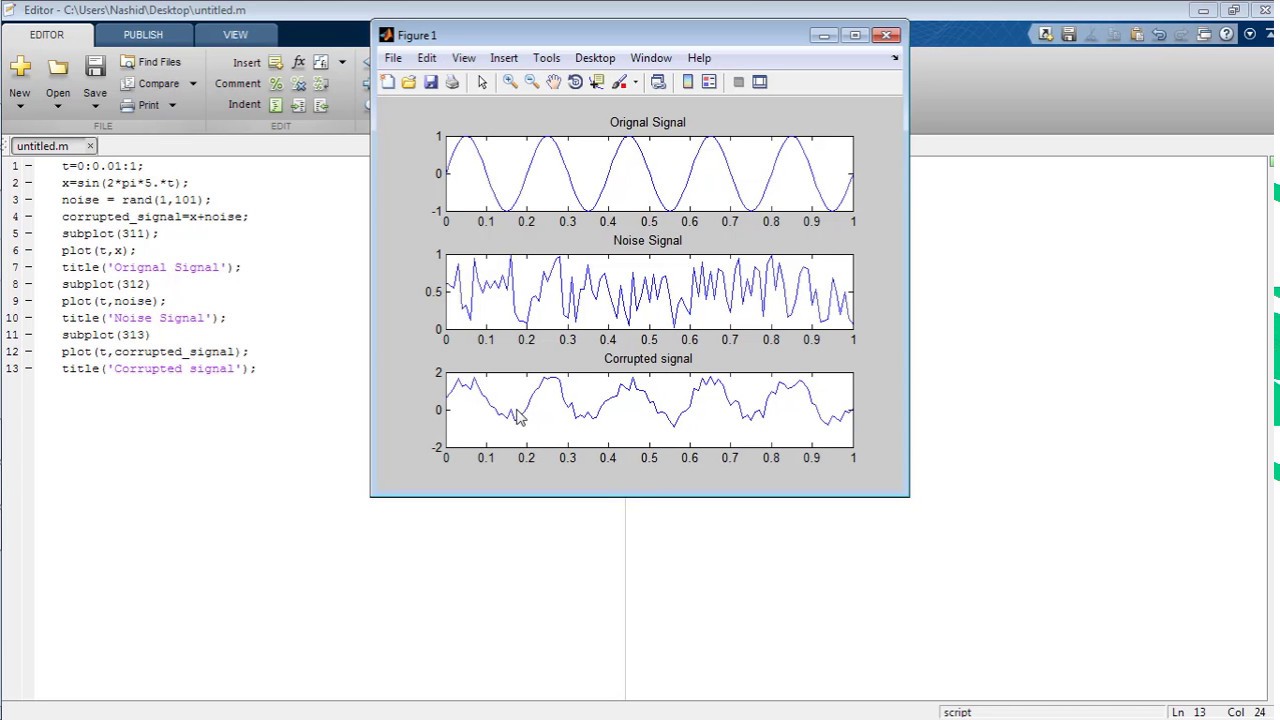Toggle Pan hand tool in Figure 1
This screenshot has width=1280, height=720.
[x=554, y=82]
